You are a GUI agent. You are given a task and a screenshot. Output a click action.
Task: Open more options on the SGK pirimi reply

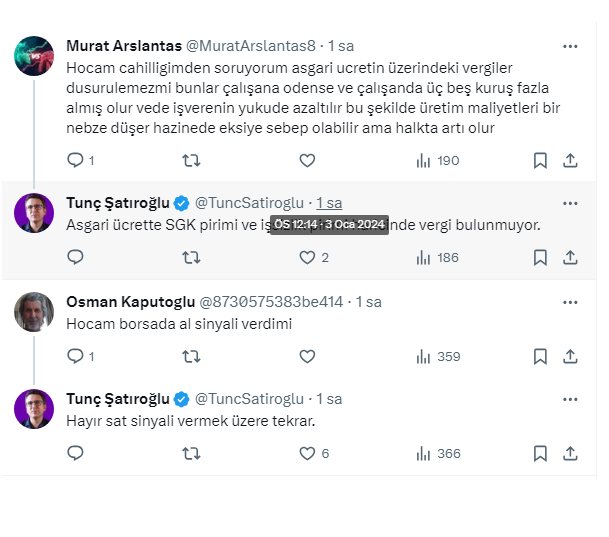570,203
